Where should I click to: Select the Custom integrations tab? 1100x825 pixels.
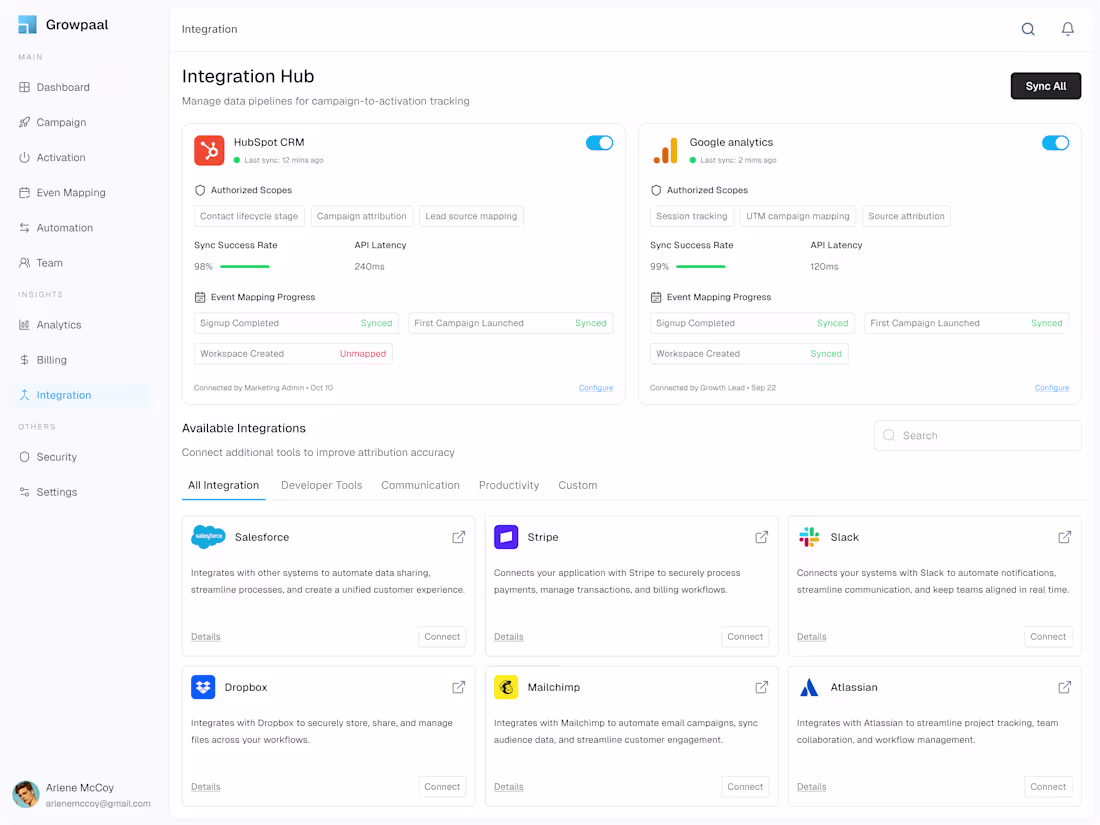[x=577, y=485]
